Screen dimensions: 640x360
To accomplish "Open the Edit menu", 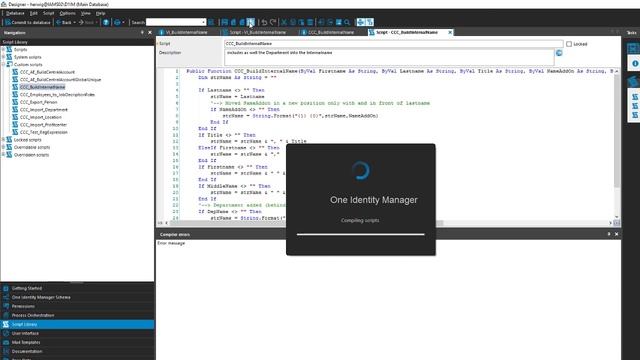I will 33,13.
